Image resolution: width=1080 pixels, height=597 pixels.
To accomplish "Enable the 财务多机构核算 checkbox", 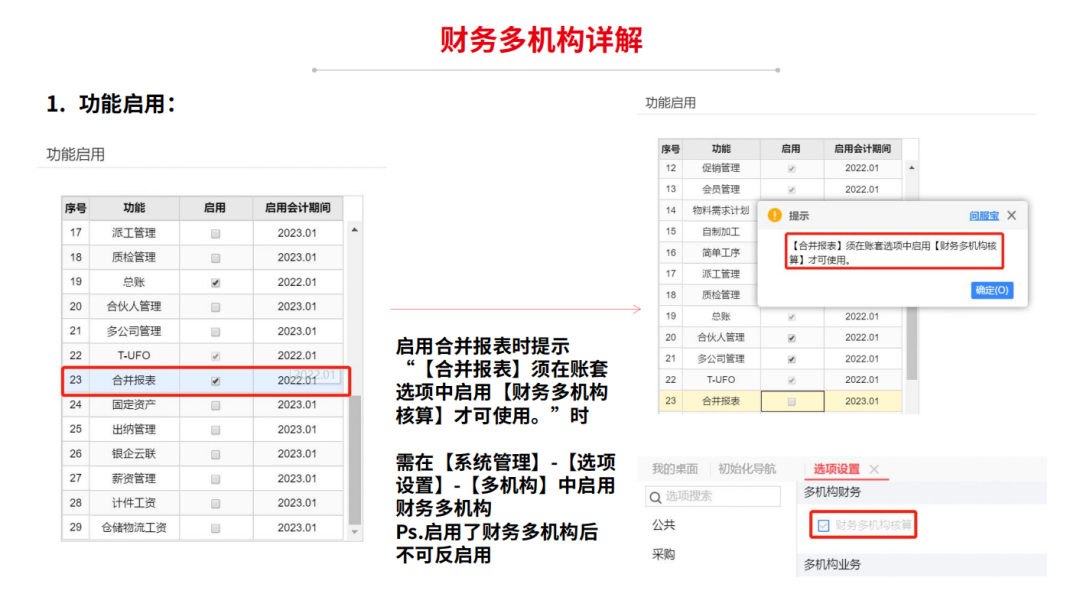I will coord(823,525).
